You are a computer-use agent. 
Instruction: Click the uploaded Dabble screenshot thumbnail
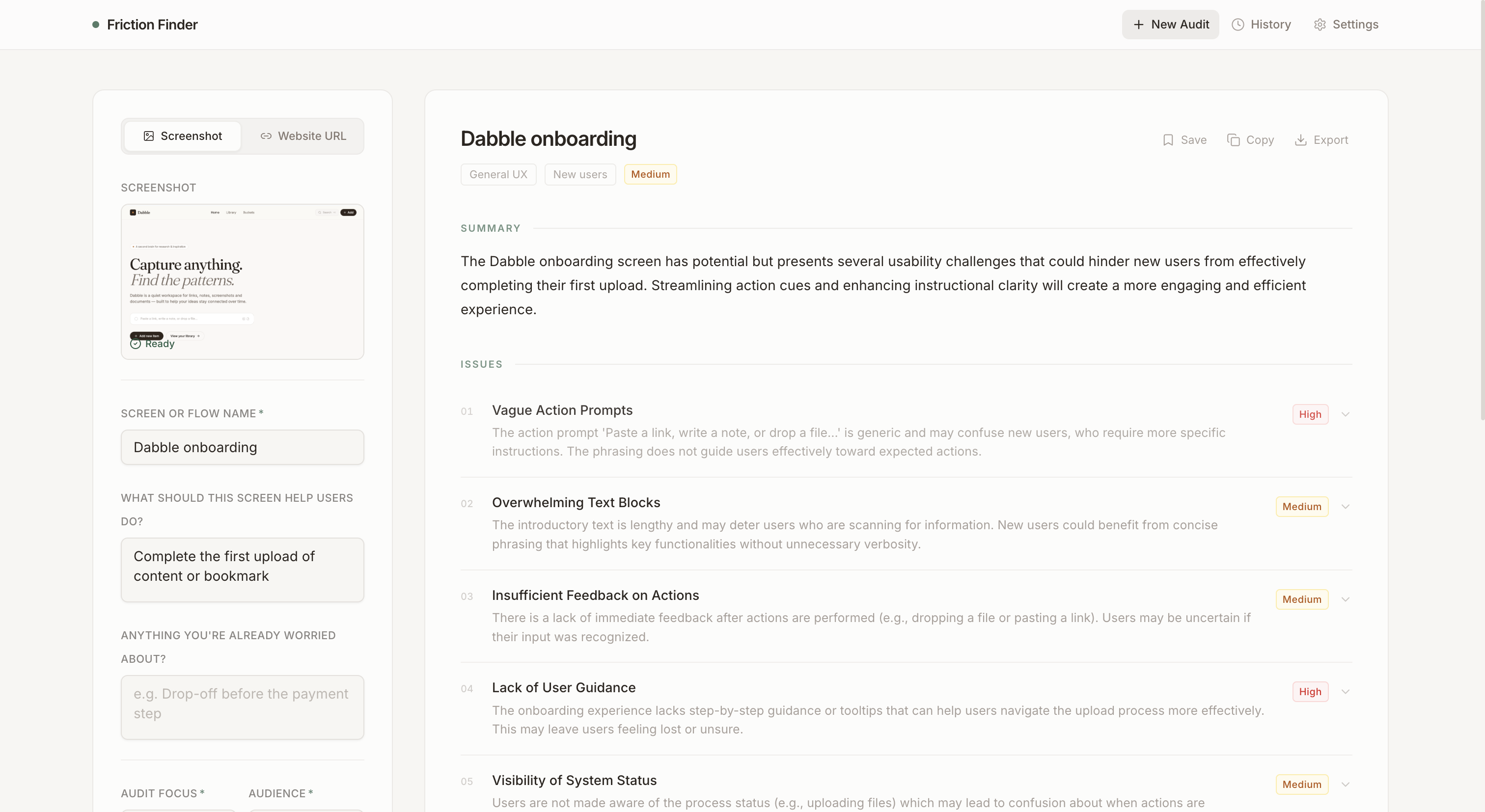tap(242, 281)
